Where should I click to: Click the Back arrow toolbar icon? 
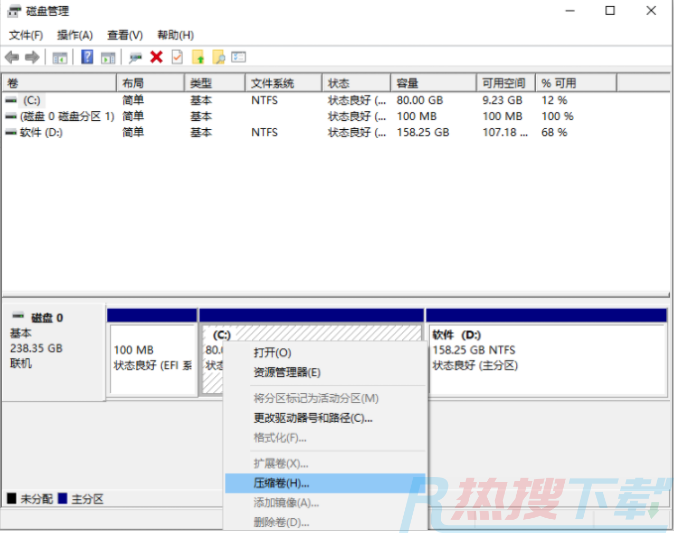[x=12, y=57]
